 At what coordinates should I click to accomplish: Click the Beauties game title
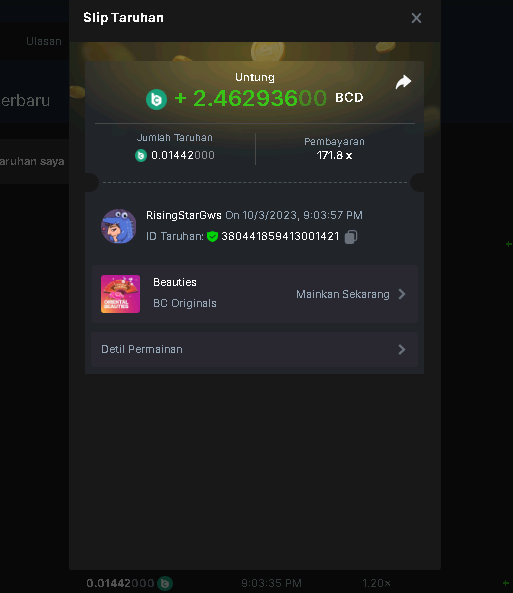pyautogui.click(x=175, y=283)
